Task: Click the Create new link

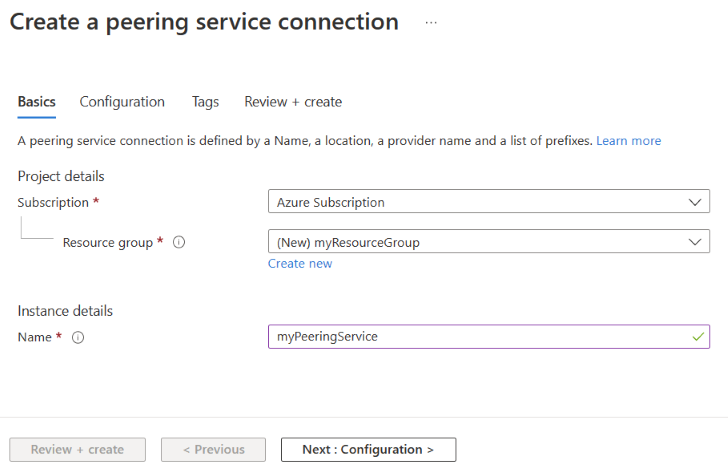Action: point(300,264)
